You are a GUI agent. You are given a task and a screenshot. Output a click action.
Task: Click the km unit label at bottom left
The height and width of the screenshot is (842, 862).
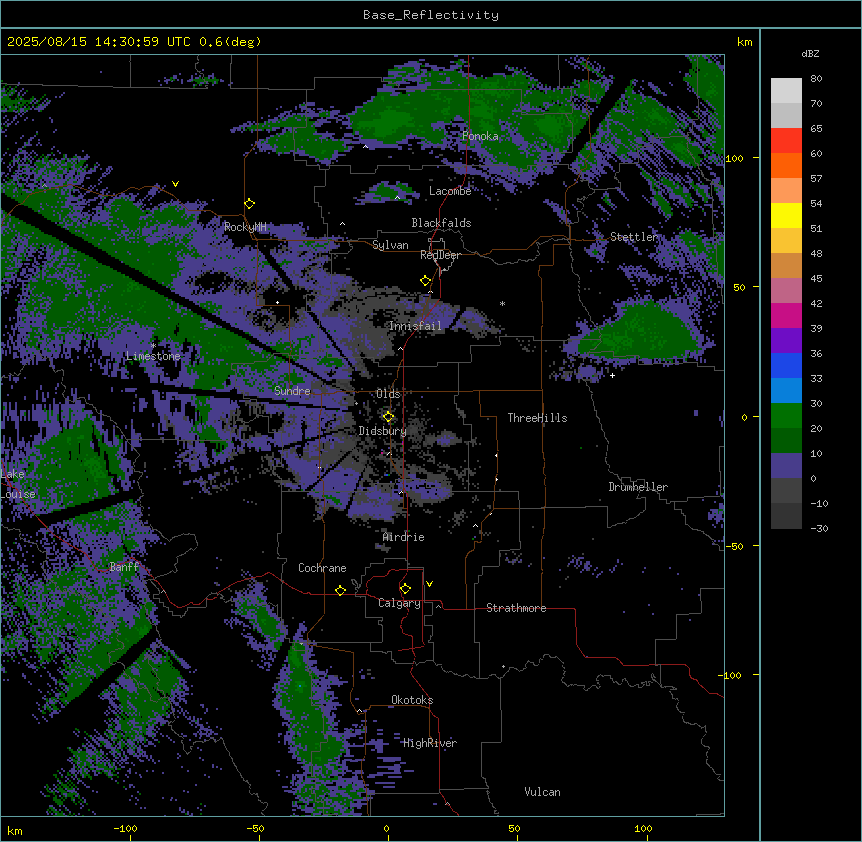pyautogui.click(x=14, y=830)
